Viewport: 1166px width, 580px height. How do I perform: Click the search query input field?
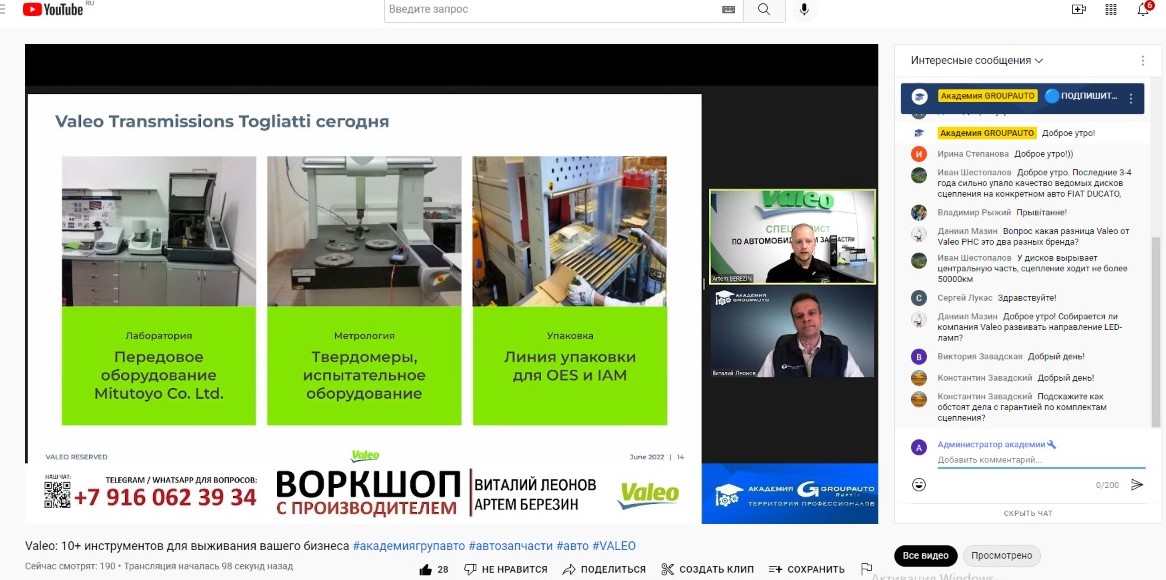(x=551, y=10)
